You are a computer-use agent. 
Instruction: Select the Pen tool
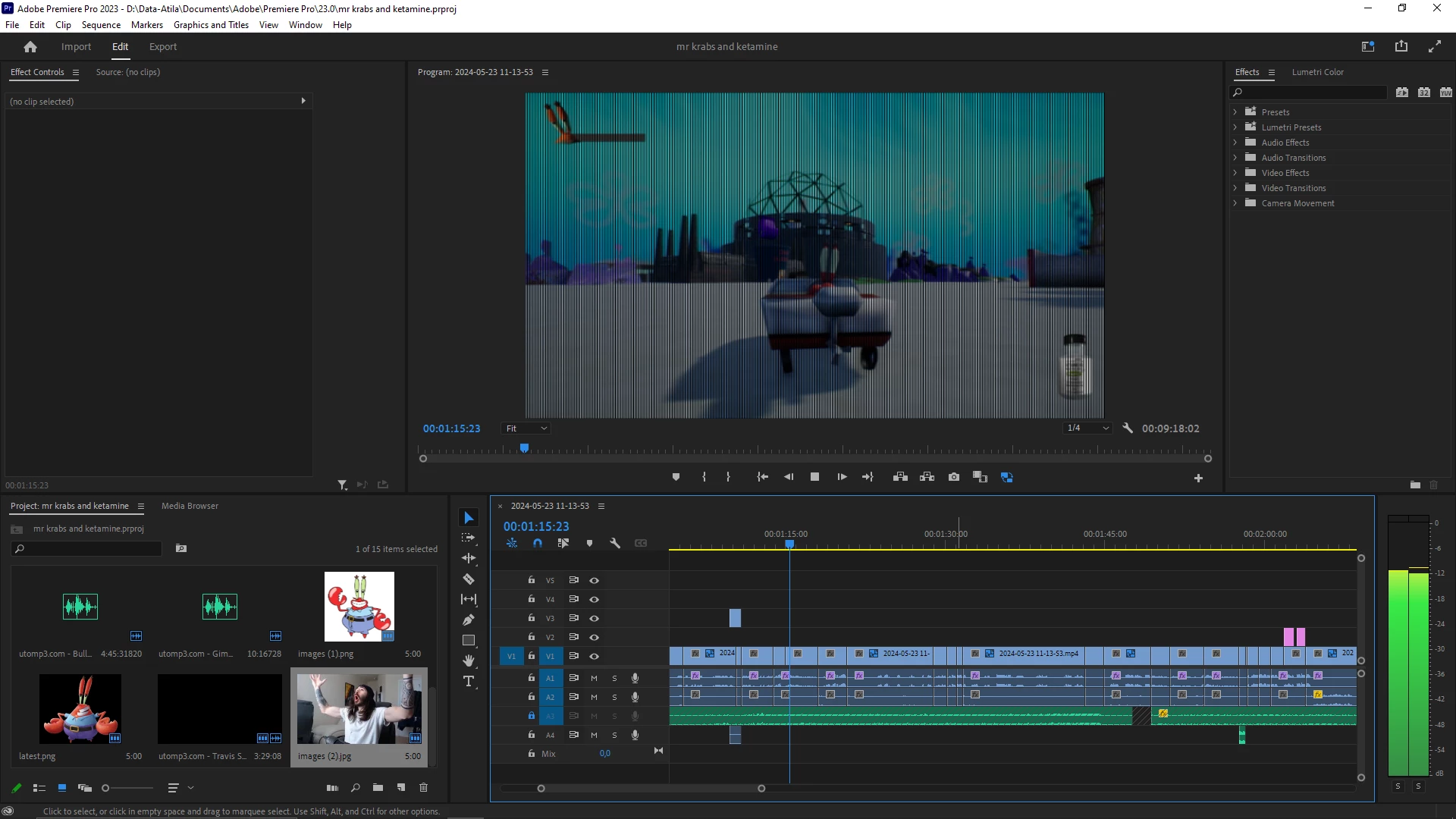click(x=469, y=620)
